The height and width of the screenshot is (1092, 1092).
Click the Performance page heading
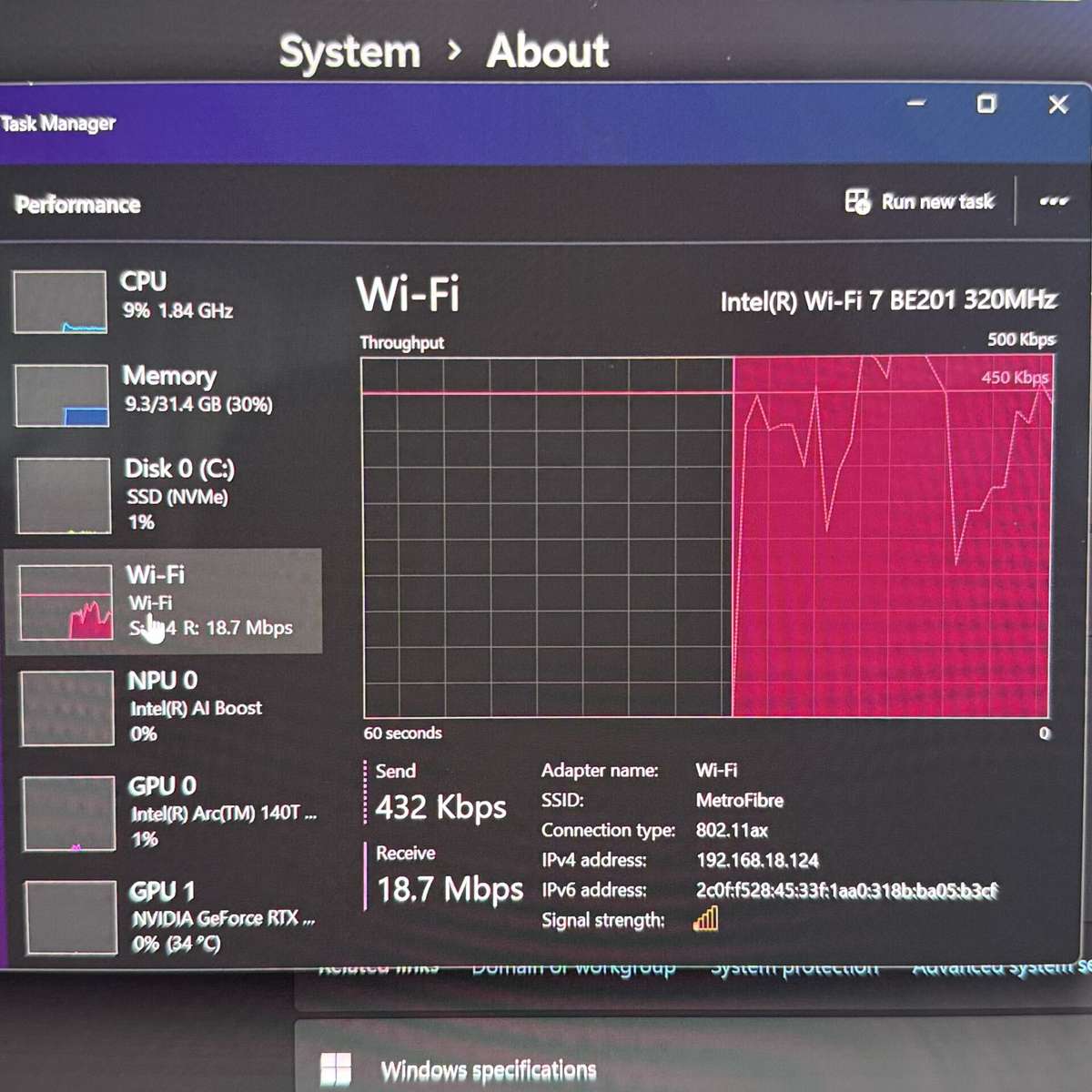[77, 204]
